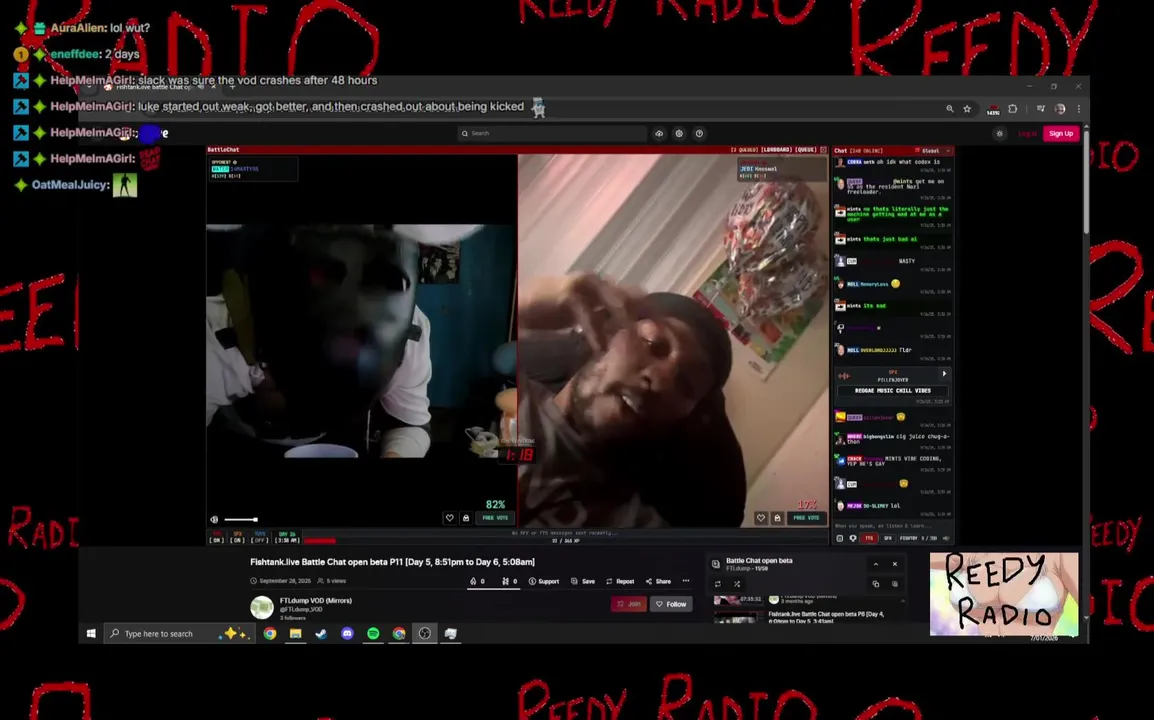Toggle the SFX ON switch in status bar
This screenshot has height=720, width=1154.
237,537
